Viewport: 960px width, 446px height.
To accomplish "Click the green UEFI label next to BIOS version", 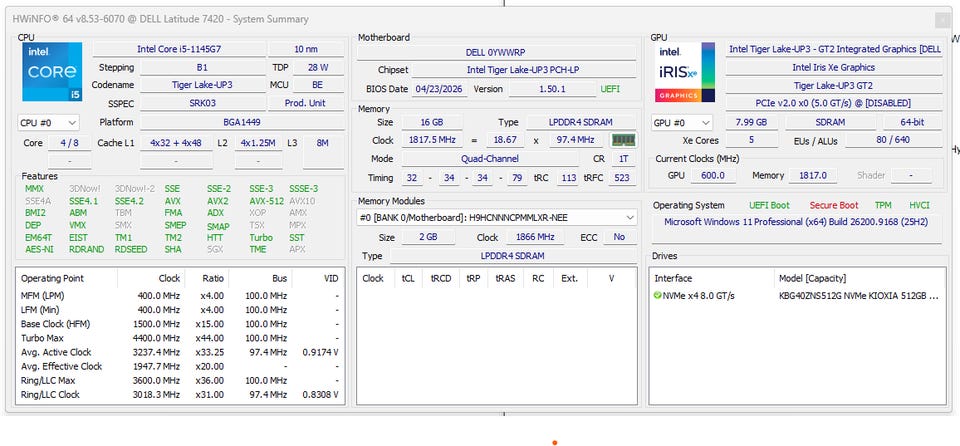I will point(610,89).
